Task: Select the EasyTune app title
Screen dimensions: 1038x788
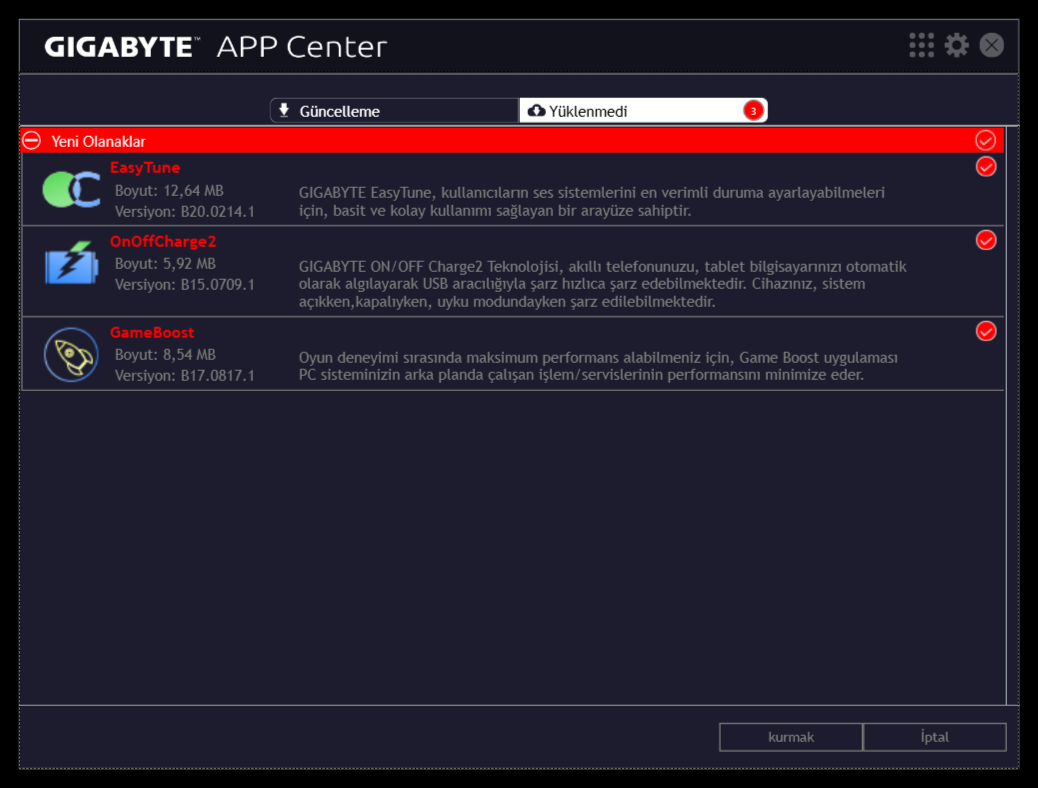Action: 145,167
